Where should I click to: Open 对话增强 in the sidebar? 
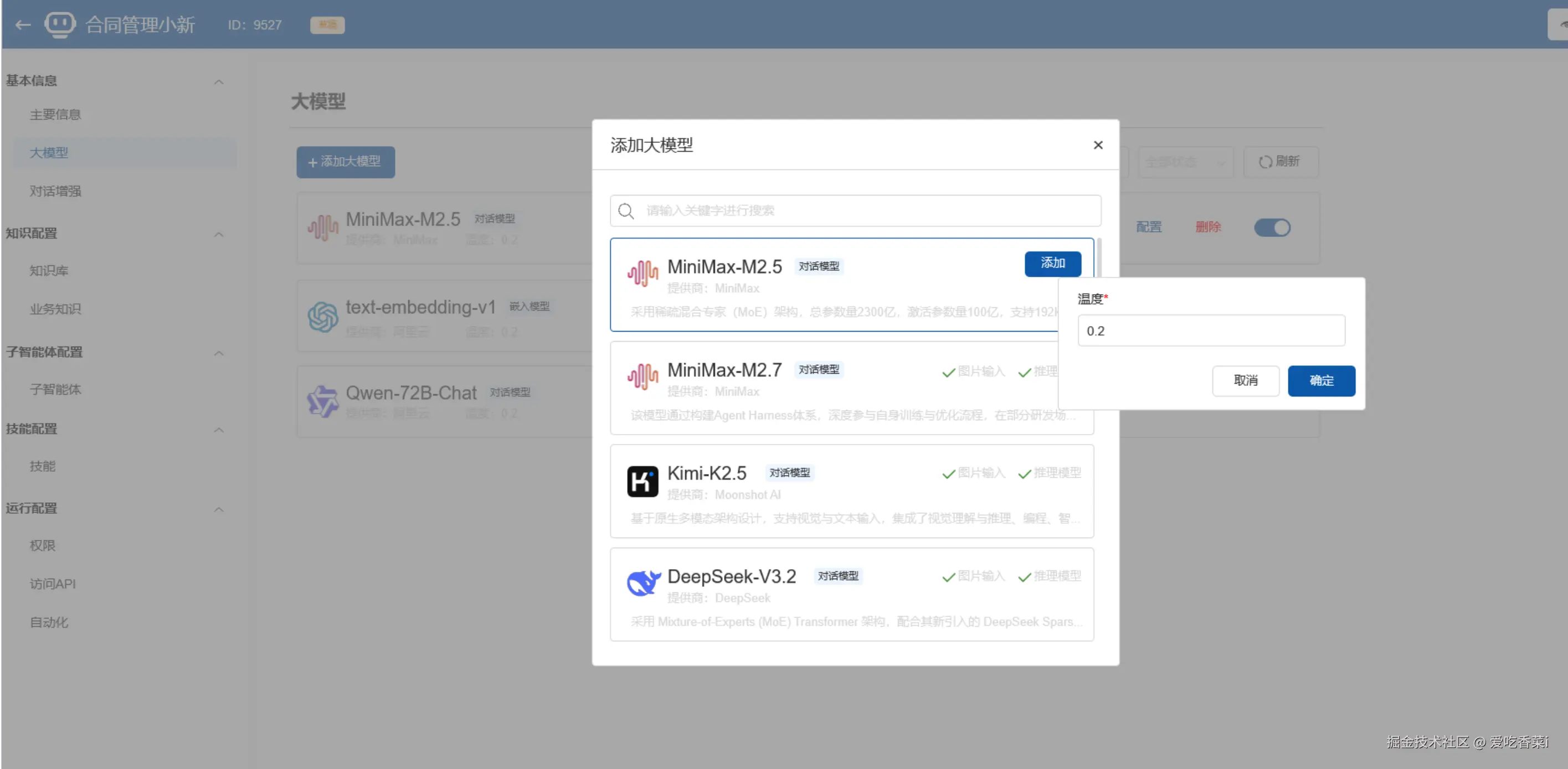click(x=55, y=191)
